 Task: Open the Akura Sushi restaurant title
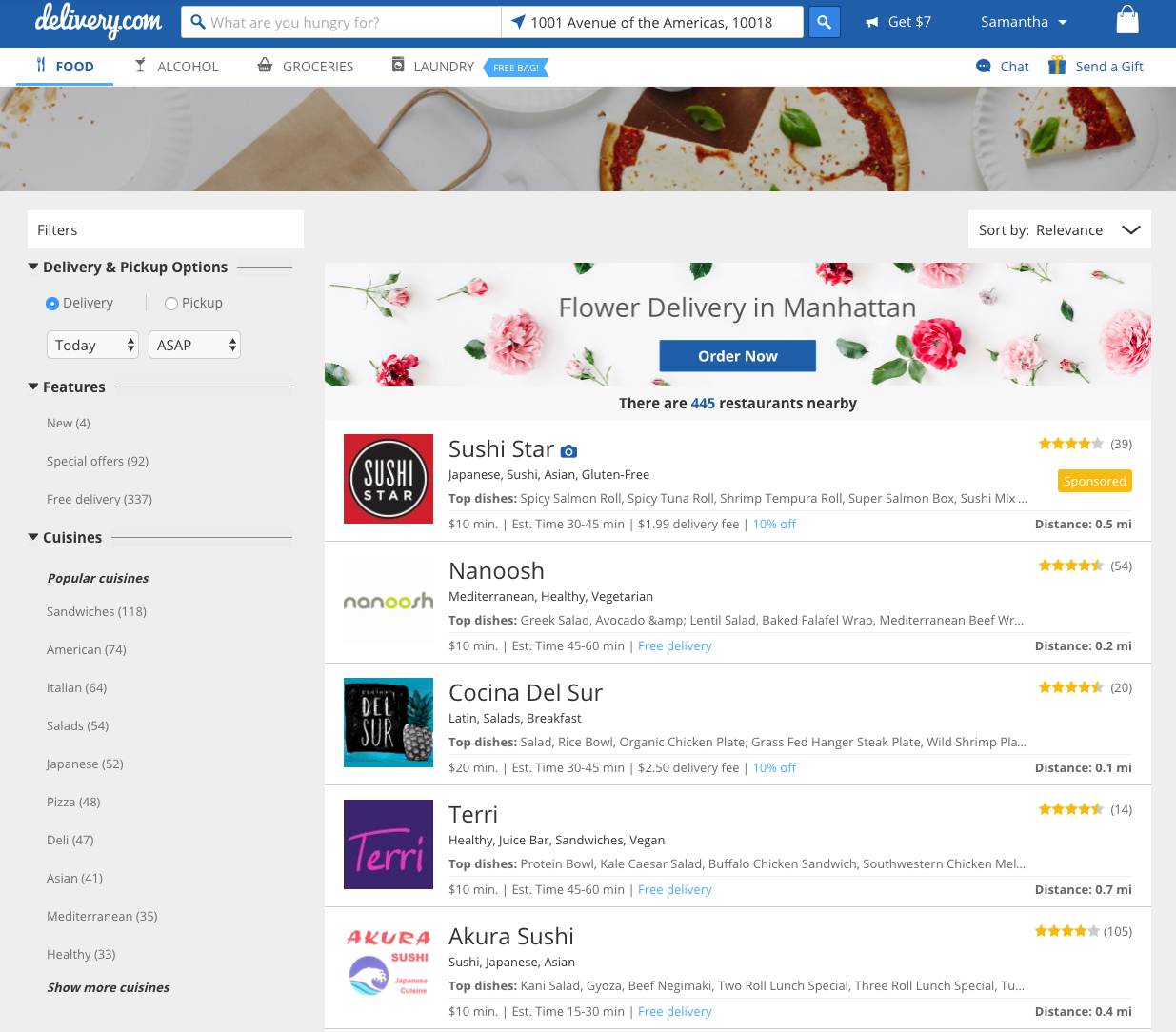click(511, 936)
